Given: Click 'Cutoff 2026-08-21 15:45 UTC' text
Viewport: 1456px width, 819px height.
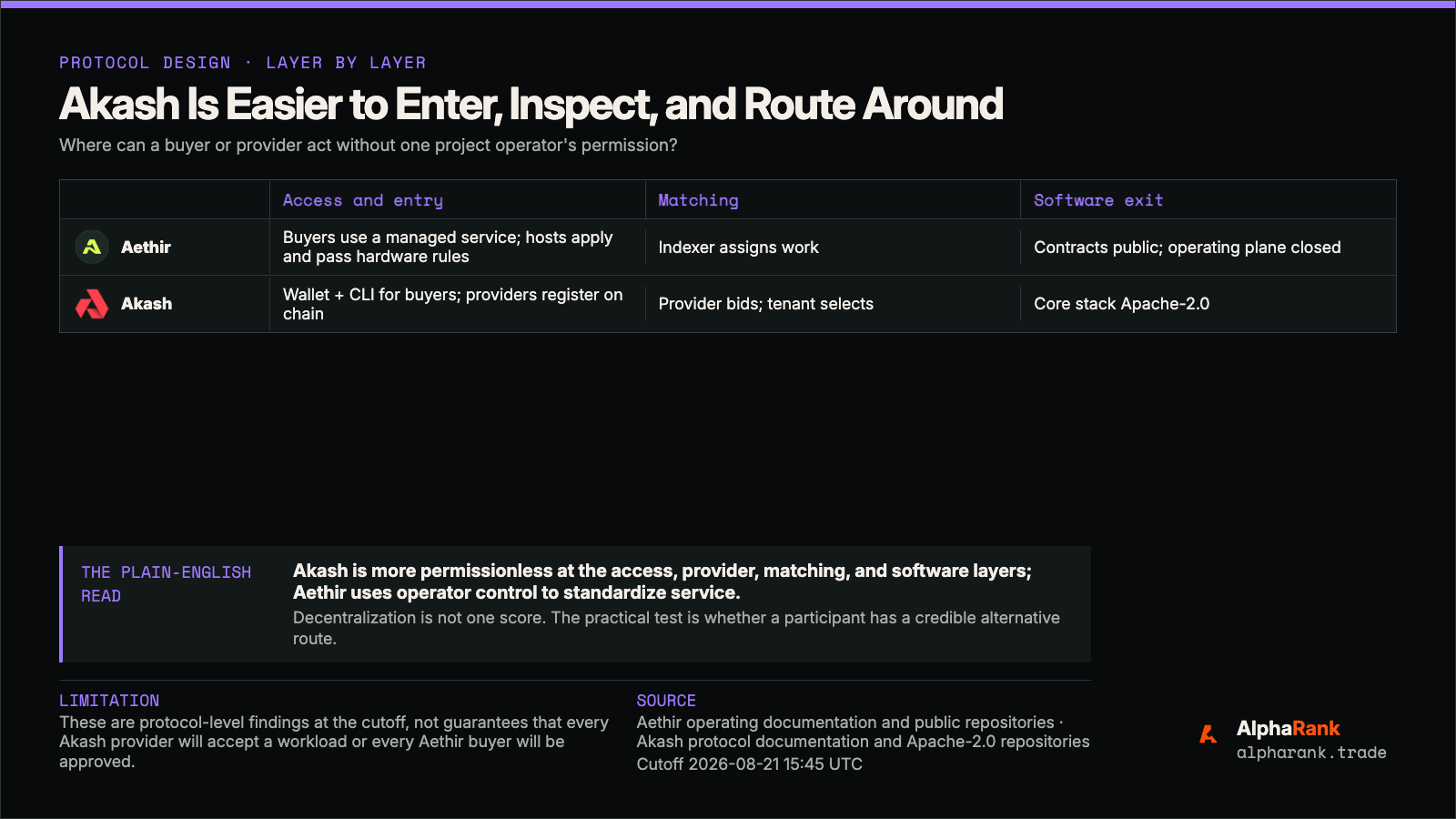Looking at the screenshot, I should pyautogui.click(x=749, y=764).
